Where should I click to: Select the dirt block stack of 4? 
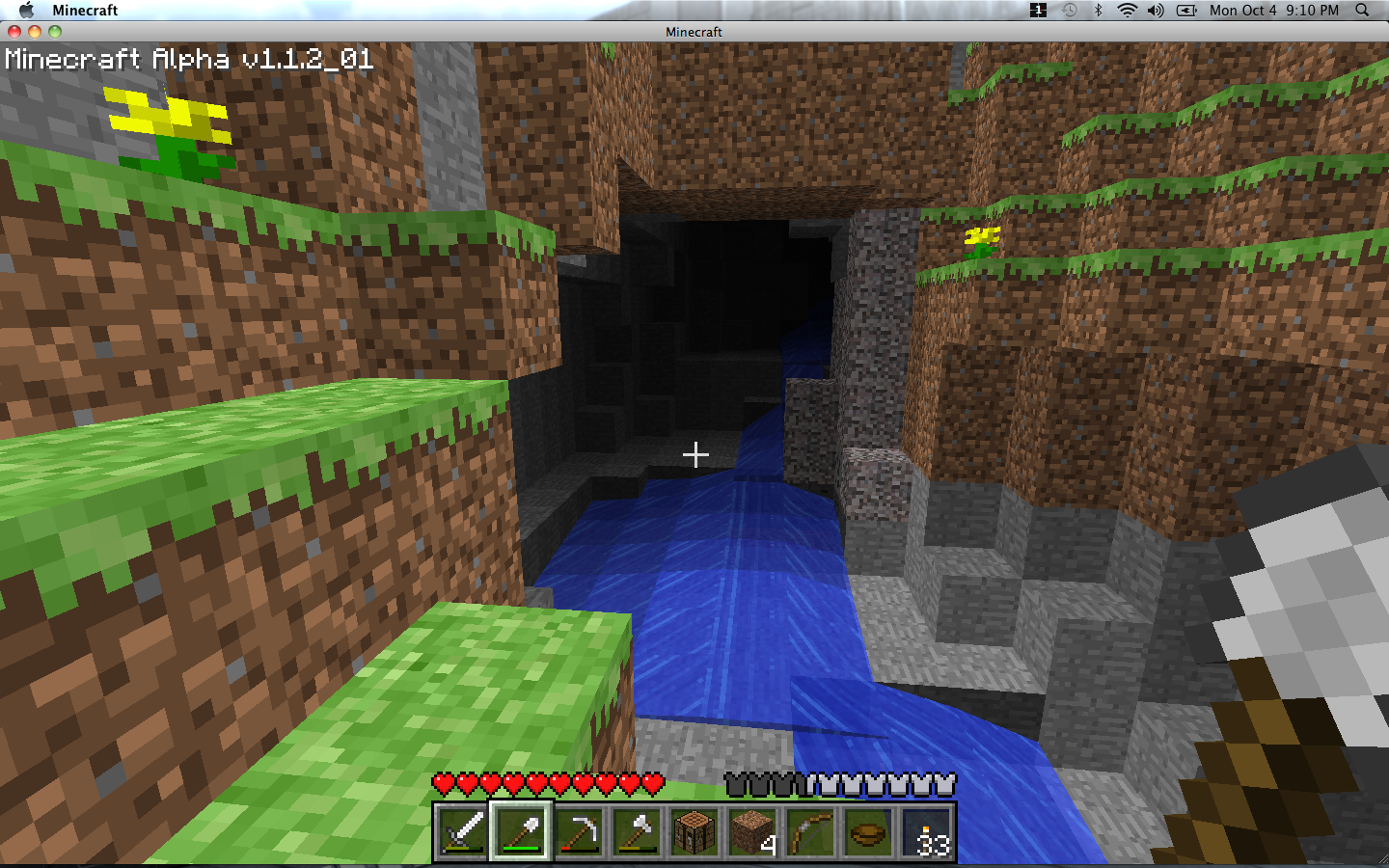coord(752,832)
